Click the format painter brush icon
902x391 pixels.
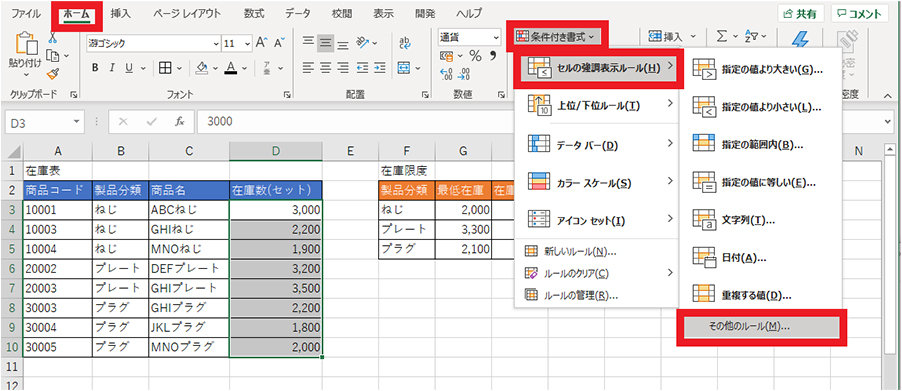[53, 74]
